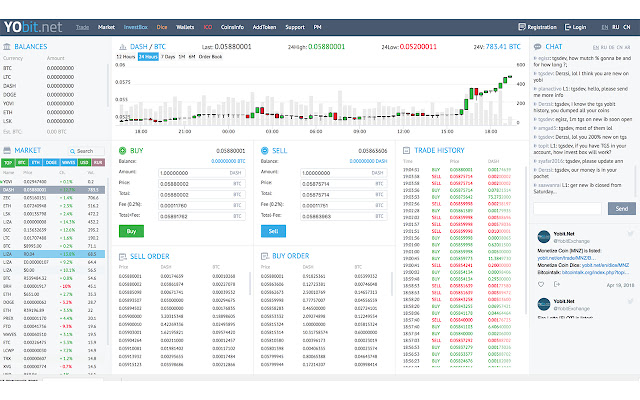Viewport: 640px width, 400px height.
Task: Click the Buy Price input field
Action: click(202, 184)
